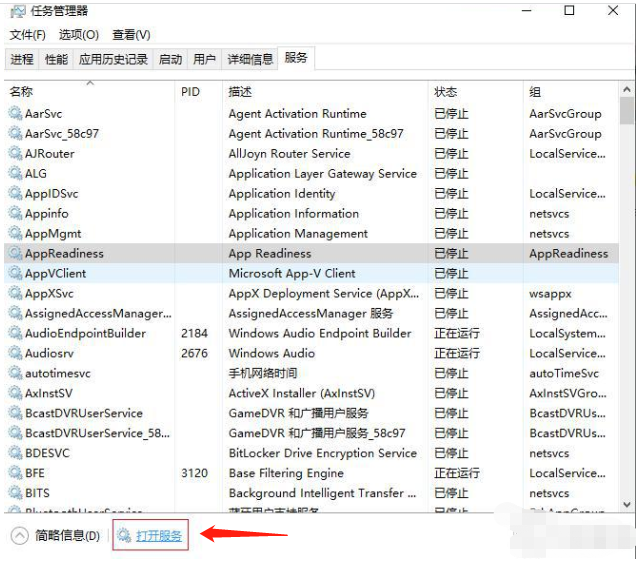Select BitLocker Drive Encryption Service description
636x562 pixels.
pos(322,453)
